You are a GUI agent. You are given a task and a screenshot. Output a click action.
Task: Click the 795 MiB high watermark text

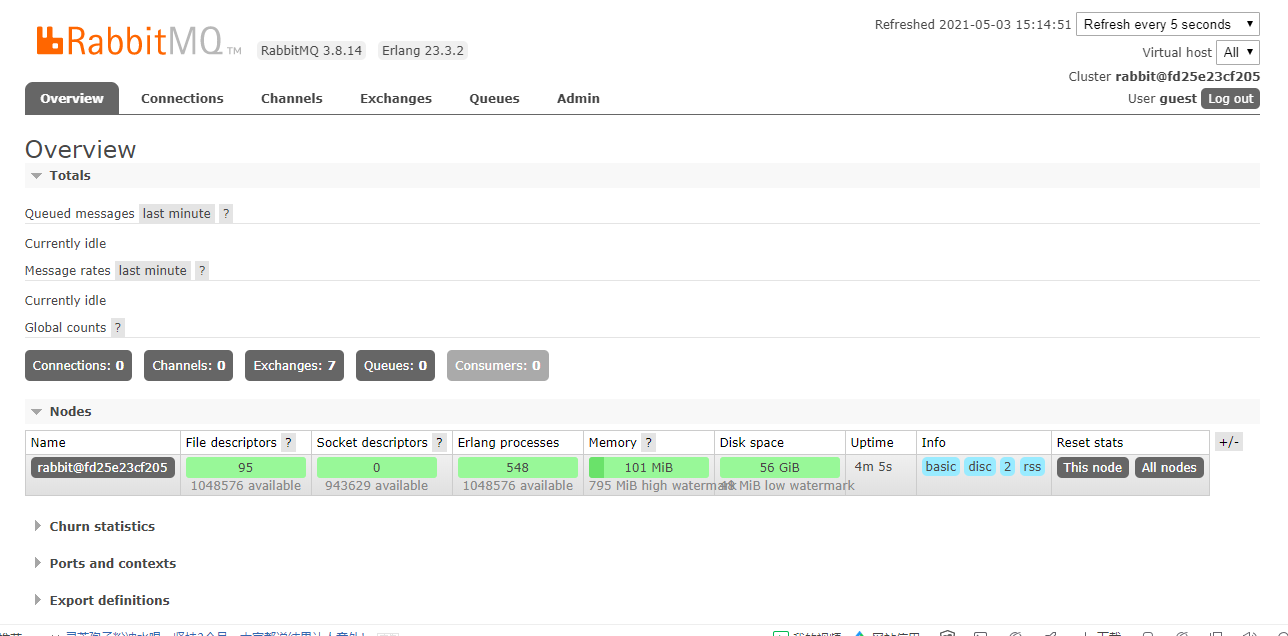pos(661,486)
